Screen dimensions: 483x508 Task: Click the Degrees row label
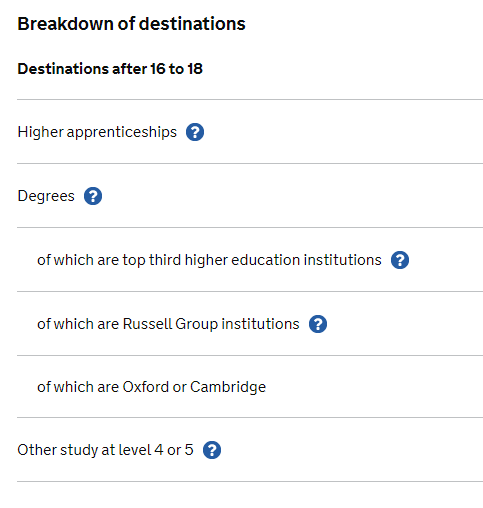click(46, 196)
